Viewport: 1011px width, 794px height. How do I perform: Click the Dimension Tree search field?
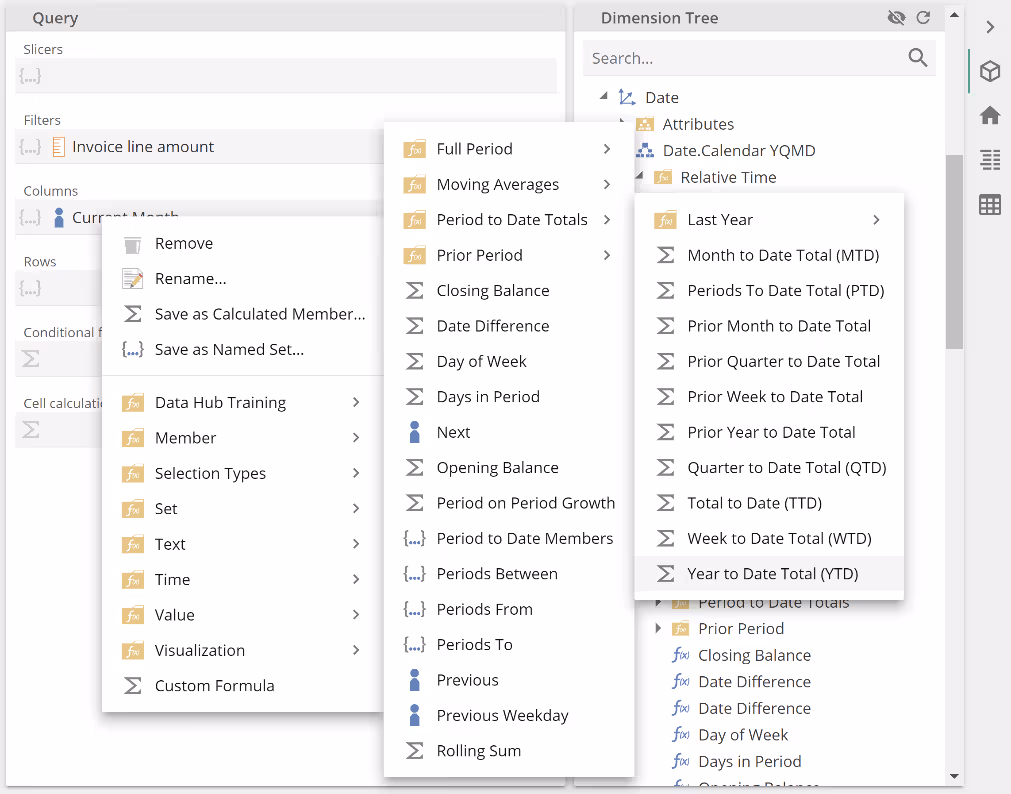point(745,58)
